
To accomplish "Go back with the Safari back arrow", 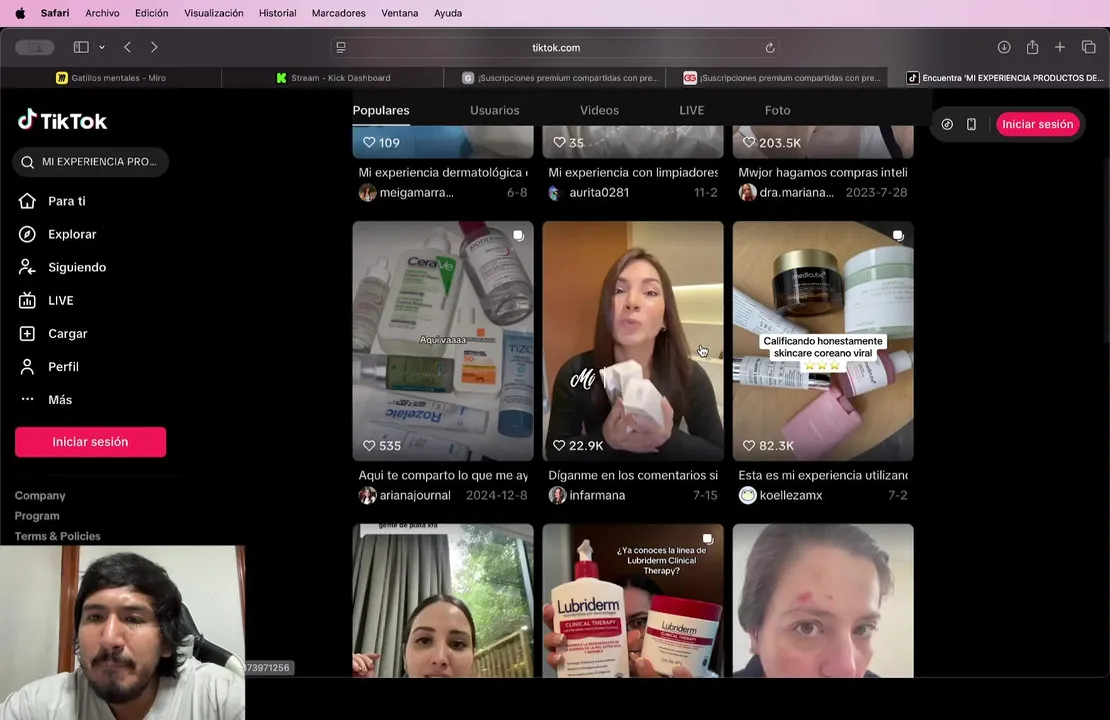I will pyautogui.click(x=127, y=47).
